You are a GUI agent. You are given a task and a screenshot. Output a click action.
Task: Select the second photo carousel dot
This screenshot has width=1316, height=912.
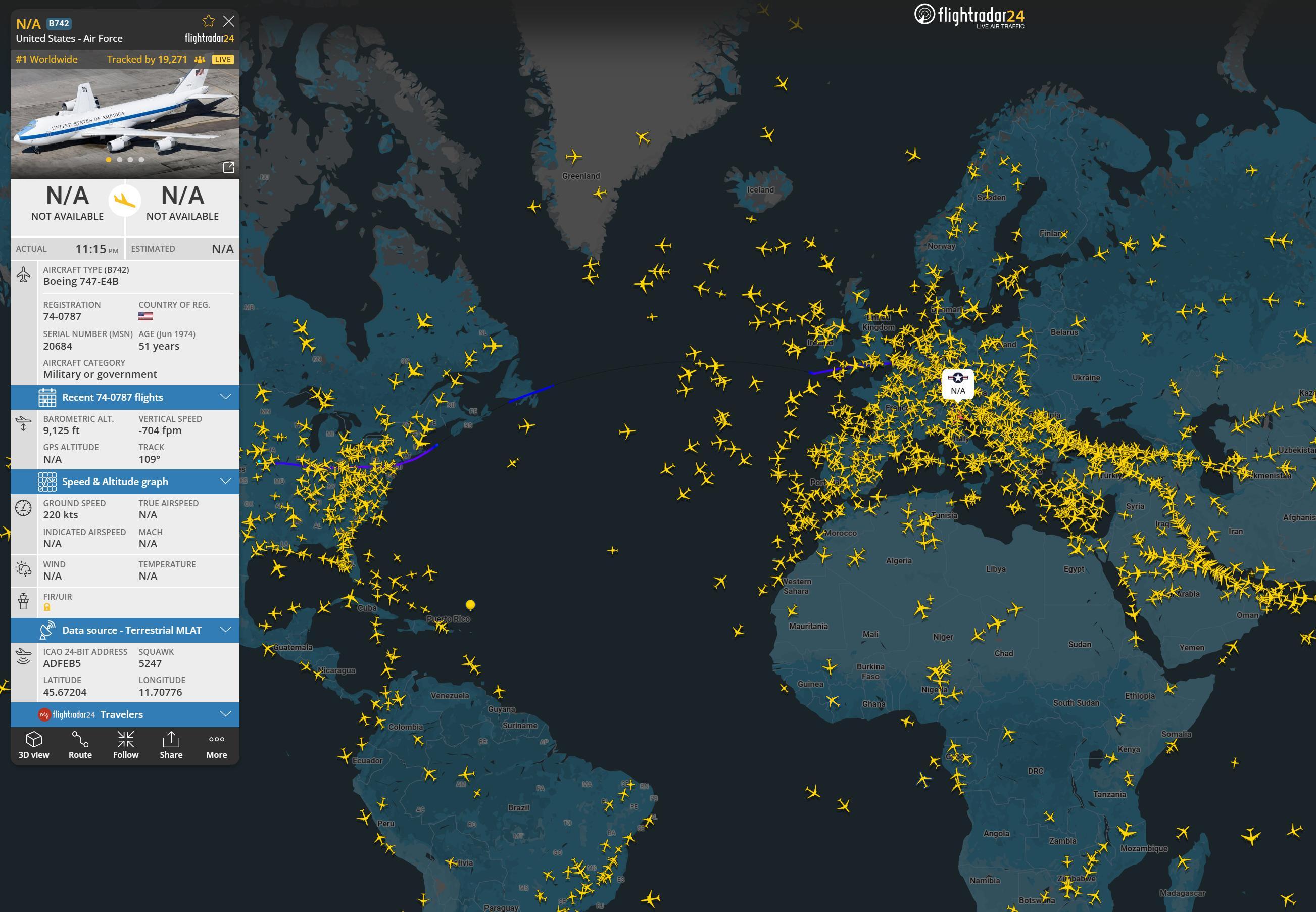(x=119, y=160)
